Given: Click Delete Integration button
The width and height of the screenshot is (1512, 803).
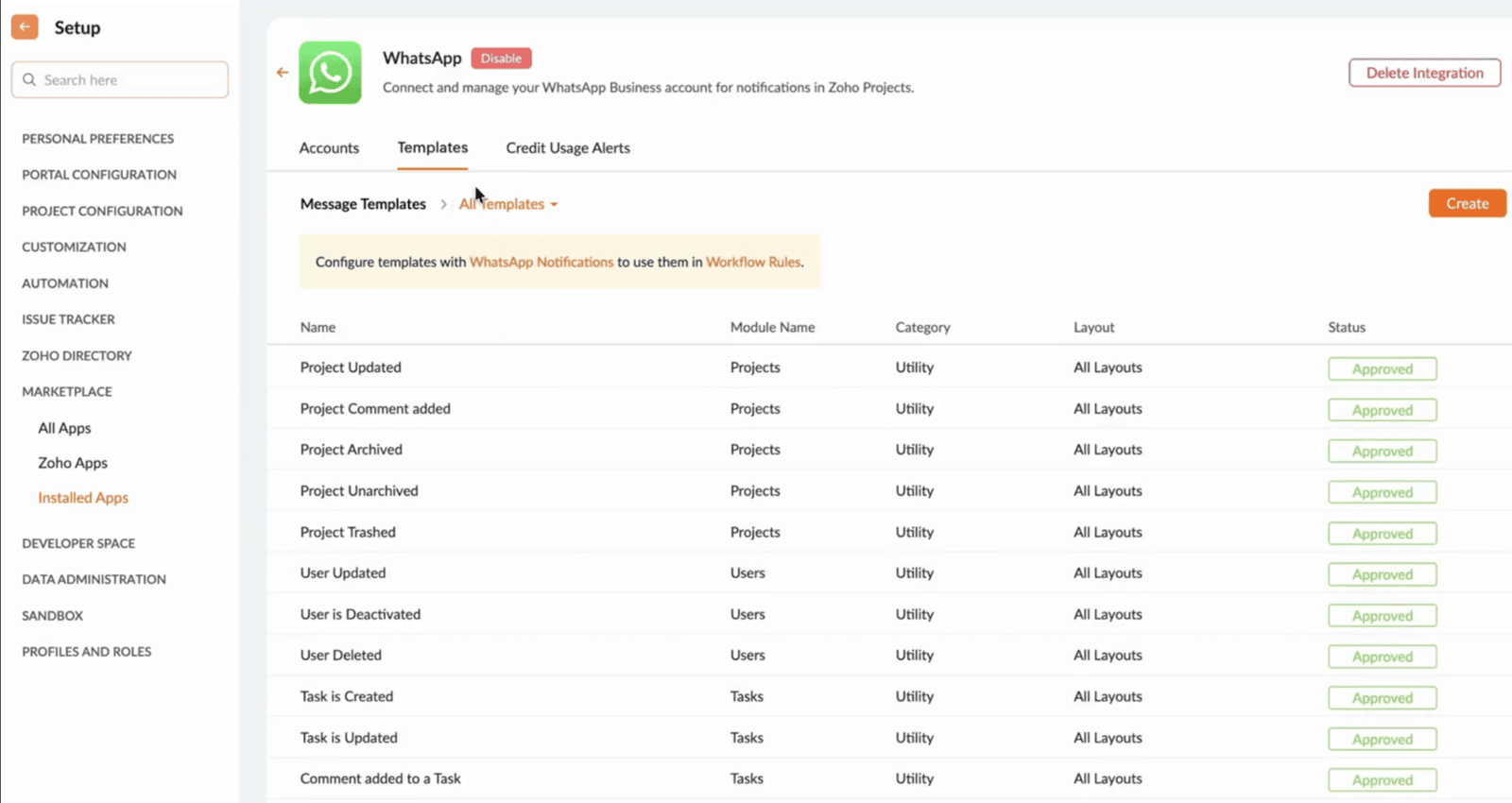Looking at the screenshot, I should click(1424, 73).
